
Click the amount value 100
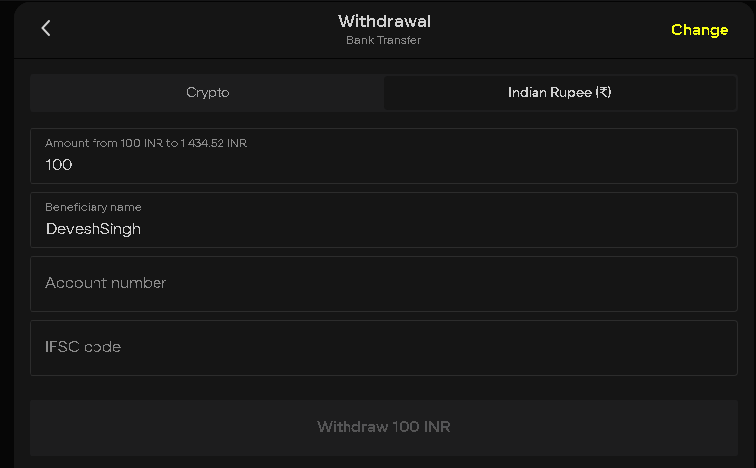[x=59, y=165]
